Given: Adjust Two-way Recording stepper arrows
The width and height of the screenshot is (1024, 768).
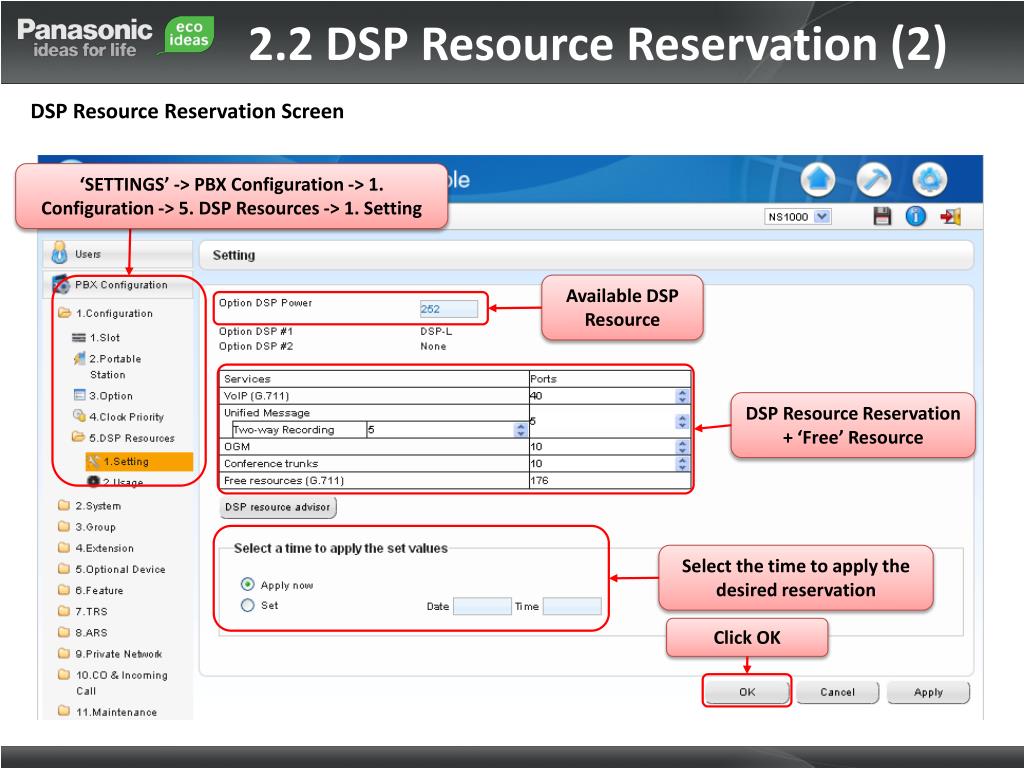Looking at the screenshot, I should [520, 430].
